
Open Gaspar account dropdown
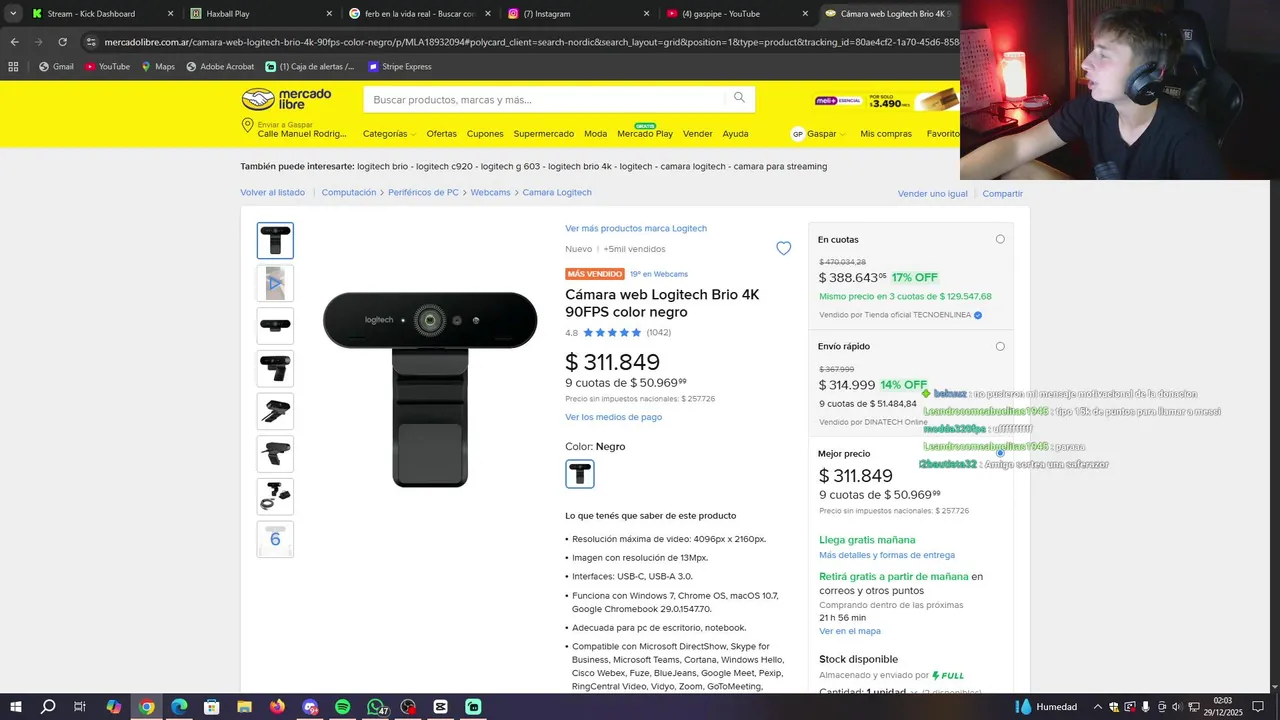coord(818,134)
